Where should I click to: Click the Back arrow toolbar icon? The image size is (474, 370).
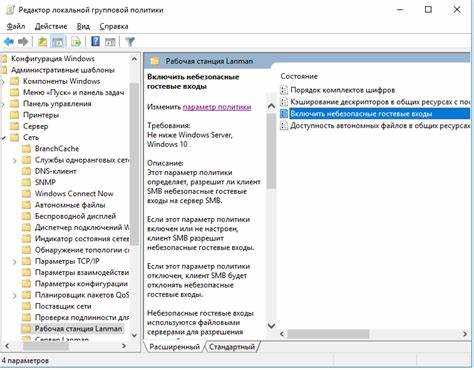[x=9, y=42]
